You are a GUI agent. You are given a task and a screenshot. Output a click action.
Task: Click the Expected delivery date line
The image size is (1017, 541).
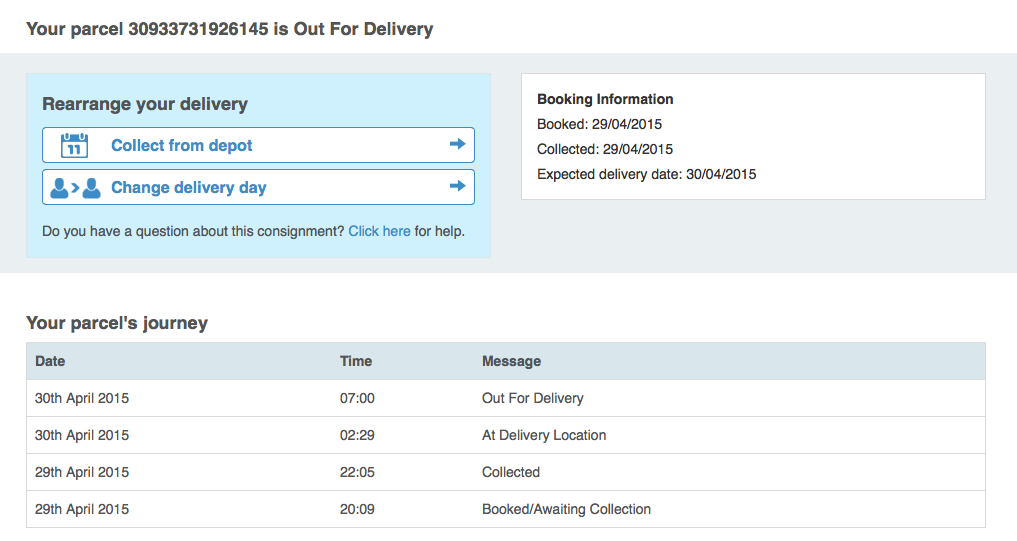tap(646, 174)
